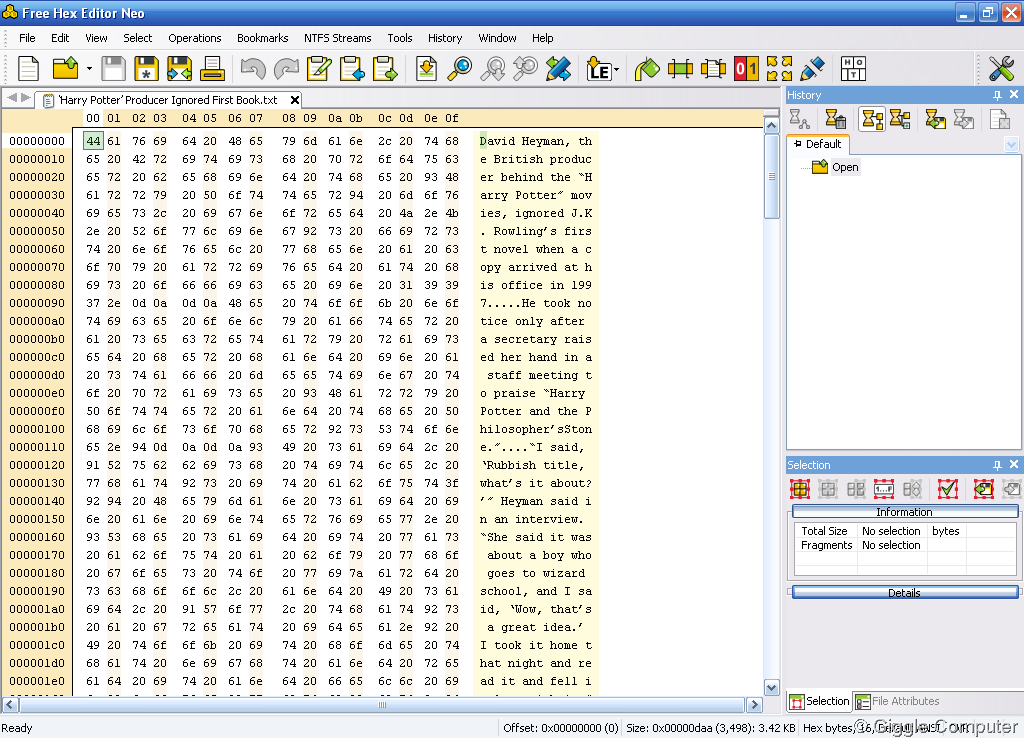This screenshot has height=738, width=1024.
Task: Click the Go to offset download-arrow icon
Action: click(x=426, y=68)
